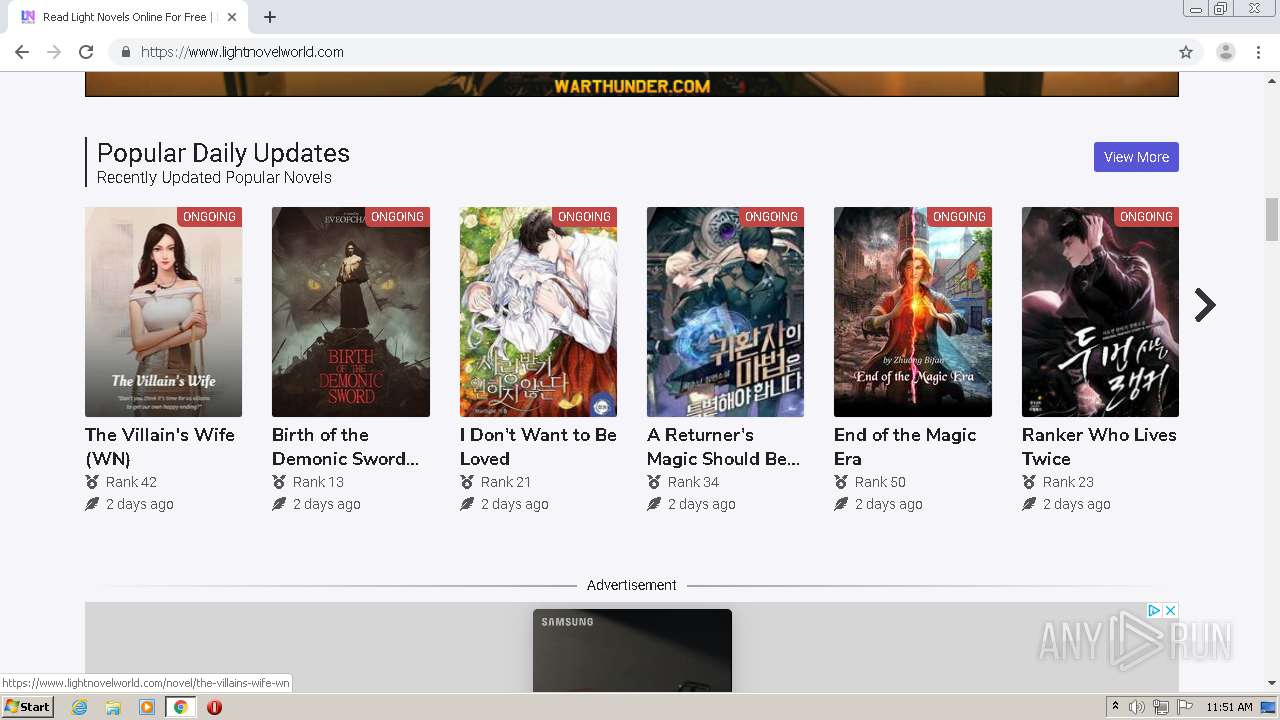This screenshot has height=720, width=1280.
Task: Click scrollbar down arrow
Action: [x=1272, y=684]
